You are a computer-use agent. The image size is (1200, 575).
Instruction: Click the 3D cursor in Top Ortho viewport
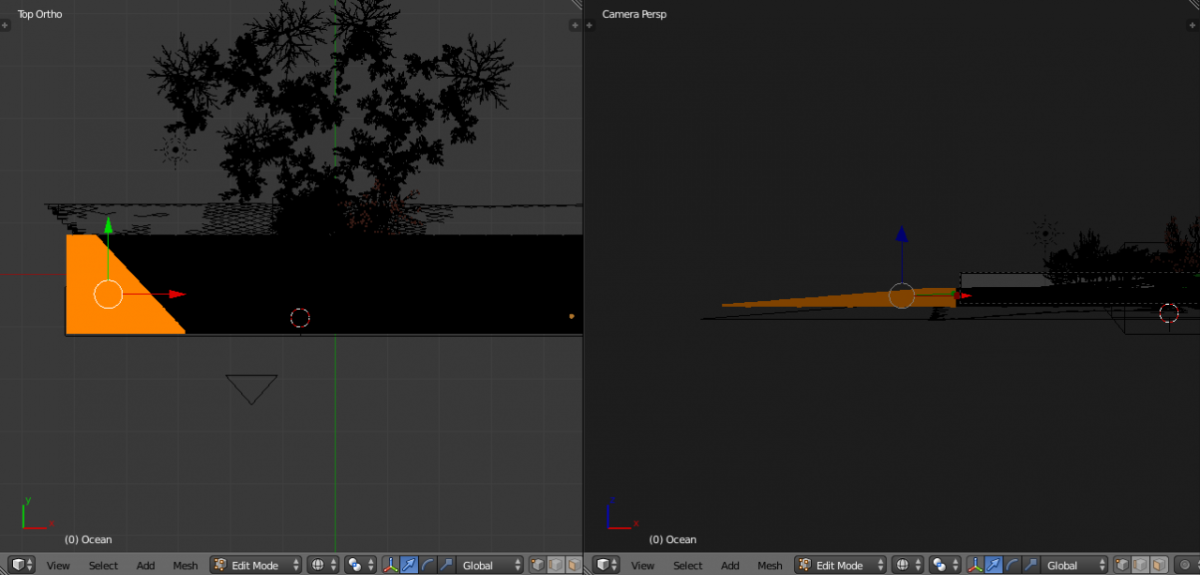(x=300, y=318)
